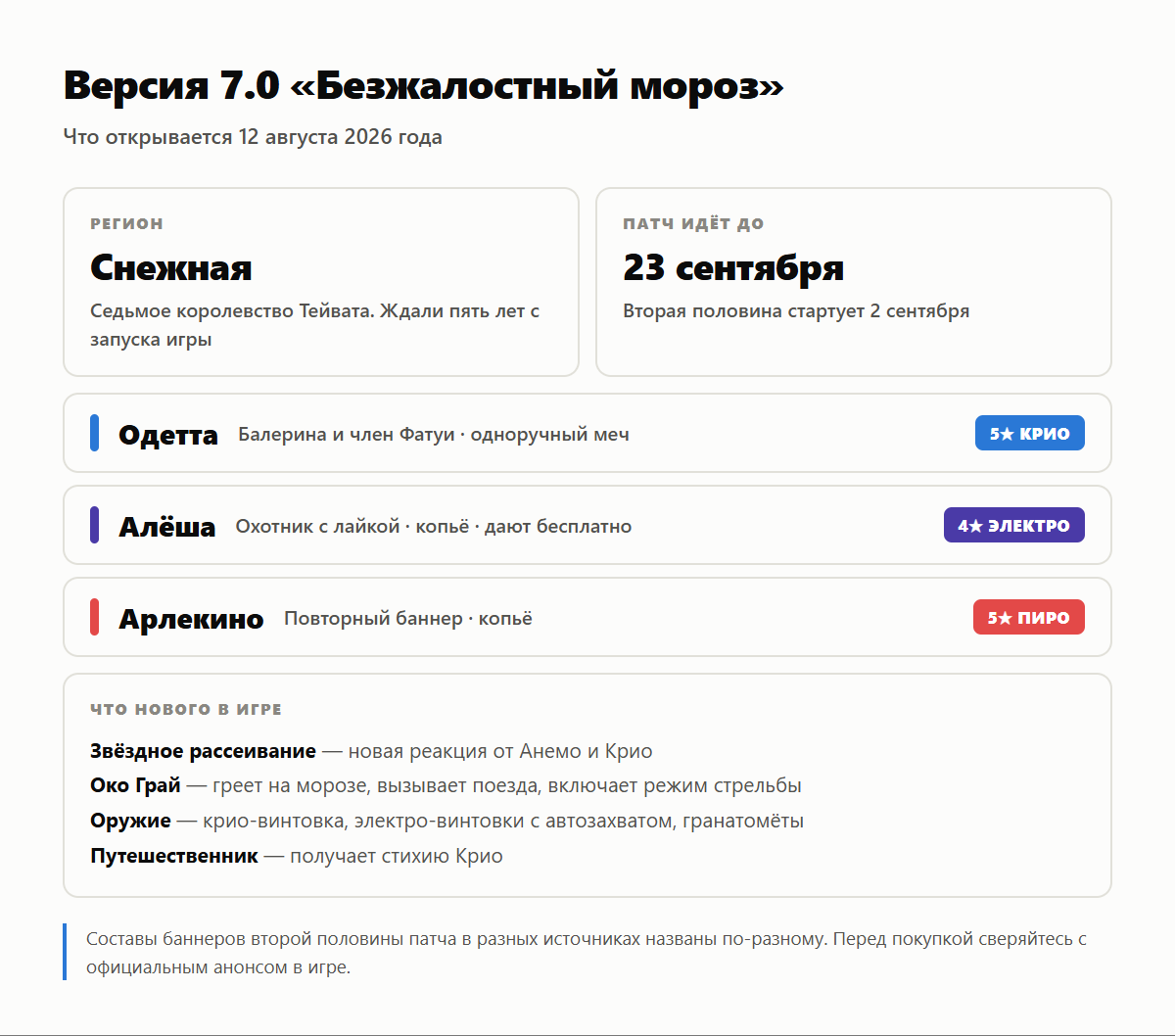The height and width of the screenshot is (1036, 1175).
Task: Click the «4★ ЭЛЕКТРО» badge
Action: coord(1013,525)
